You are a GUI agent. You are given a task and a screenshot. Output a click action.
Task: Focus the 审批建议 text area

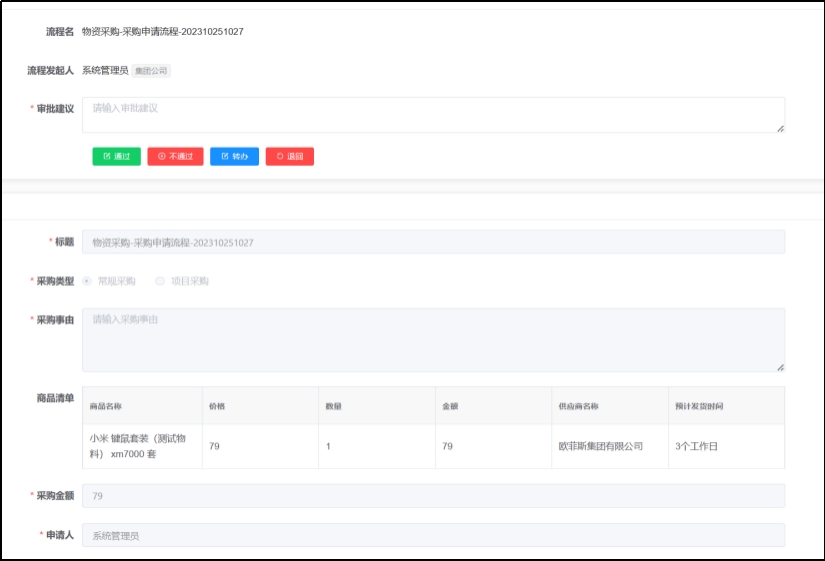click(x=432, y=114)
